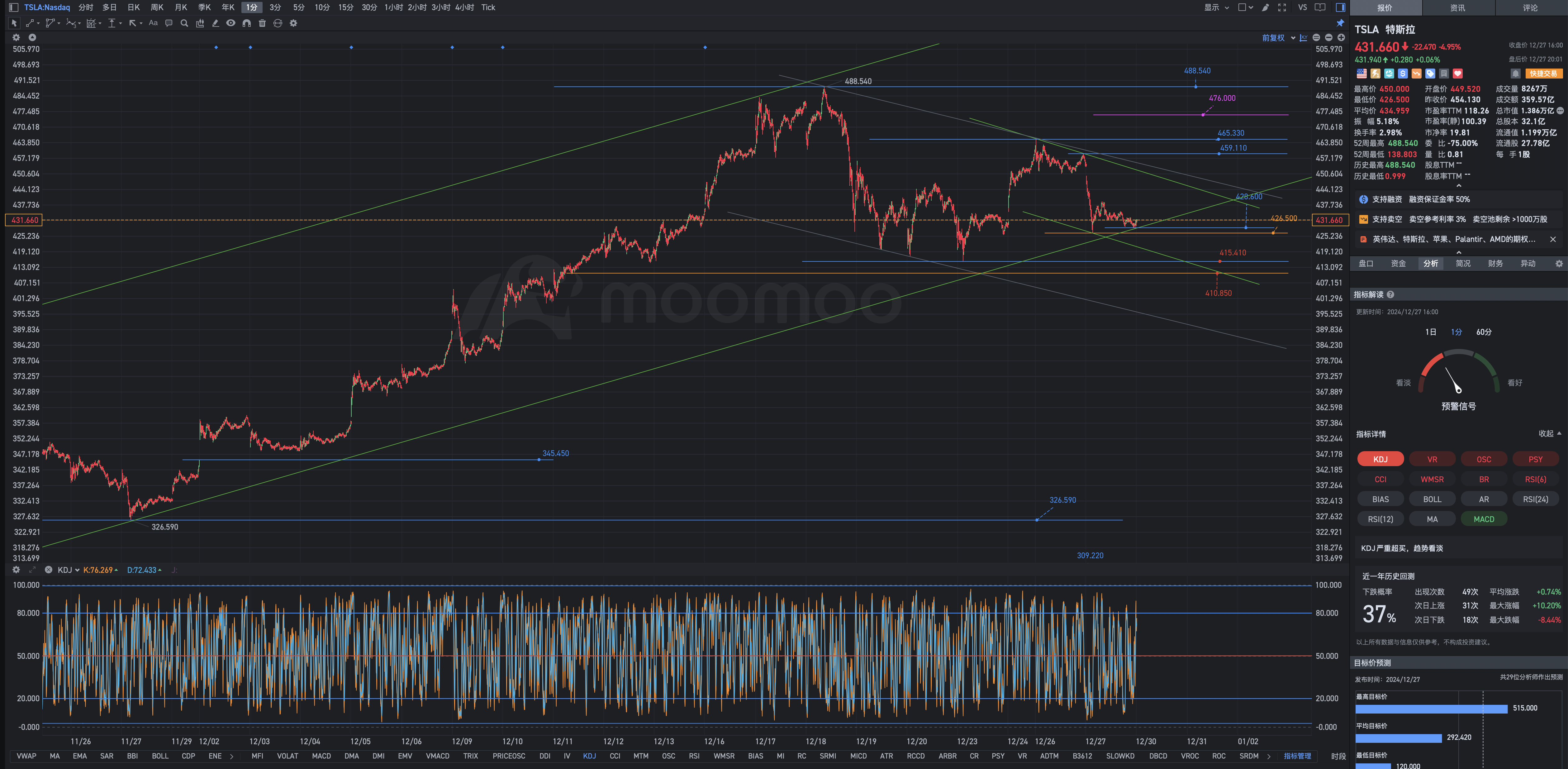This screenshot has height=769, width=1568.
Task: Choose the MACD indicator pill
Action: pos(1483,519)
